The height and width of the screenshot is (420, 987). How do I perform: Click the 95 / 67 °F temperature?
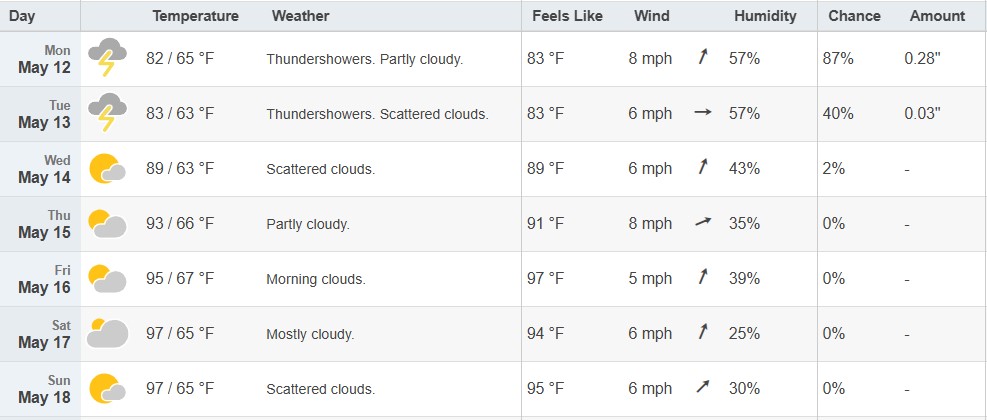(180, 278)
